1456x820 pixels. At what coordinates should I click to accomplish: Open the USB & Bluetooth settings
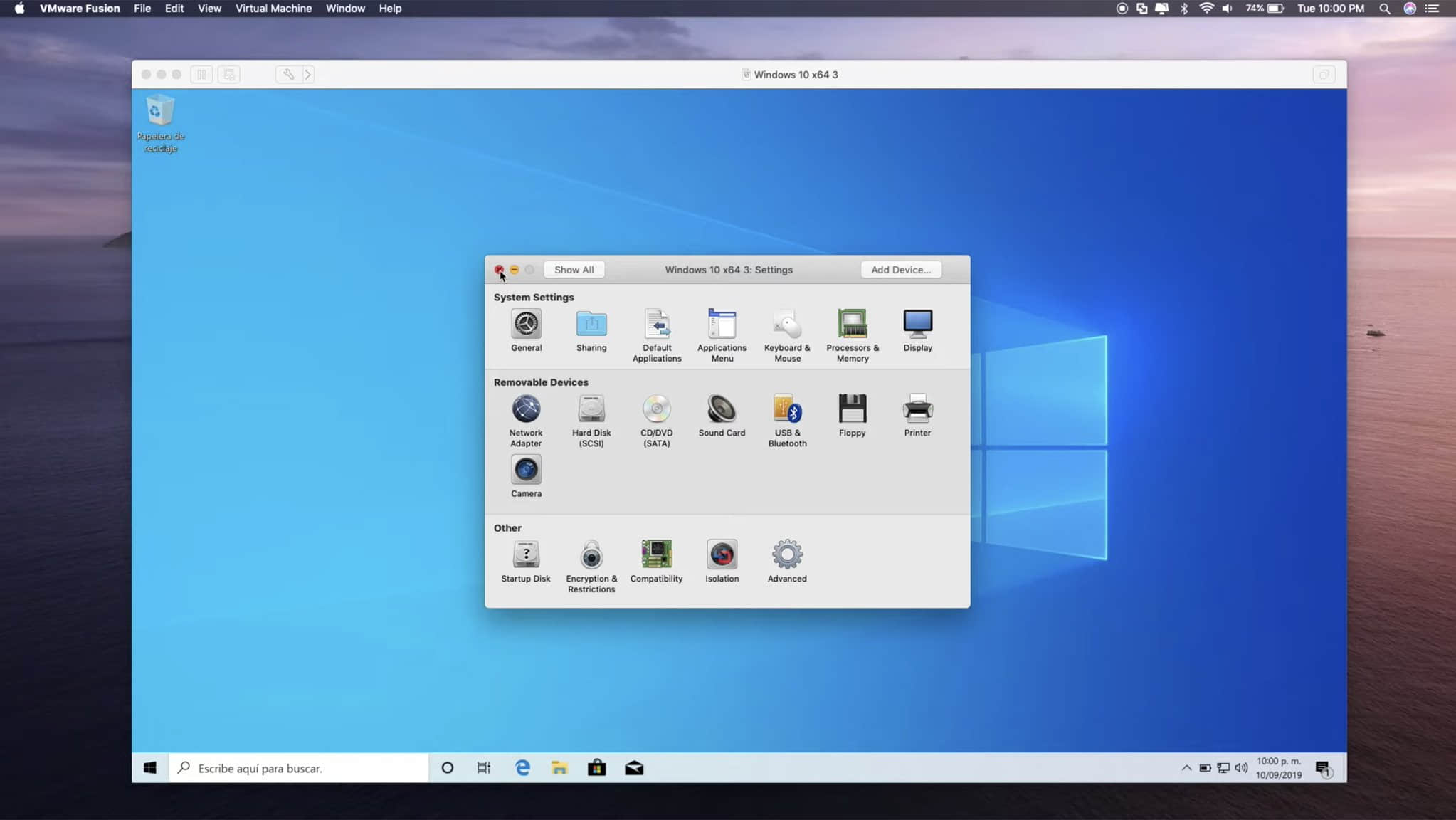point(787,410)
